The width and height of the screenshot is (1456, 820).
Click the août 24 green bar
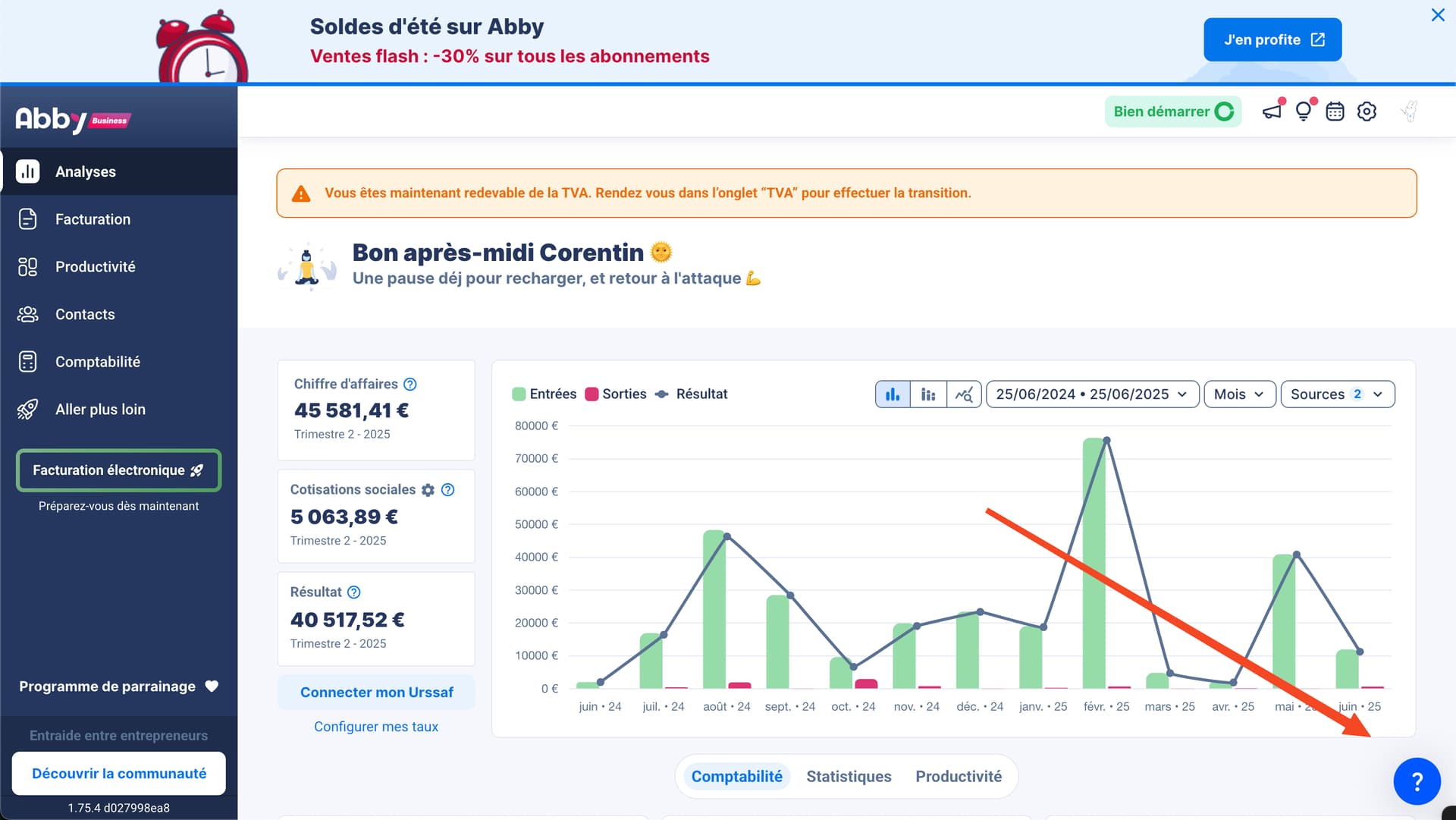(714, 609)
